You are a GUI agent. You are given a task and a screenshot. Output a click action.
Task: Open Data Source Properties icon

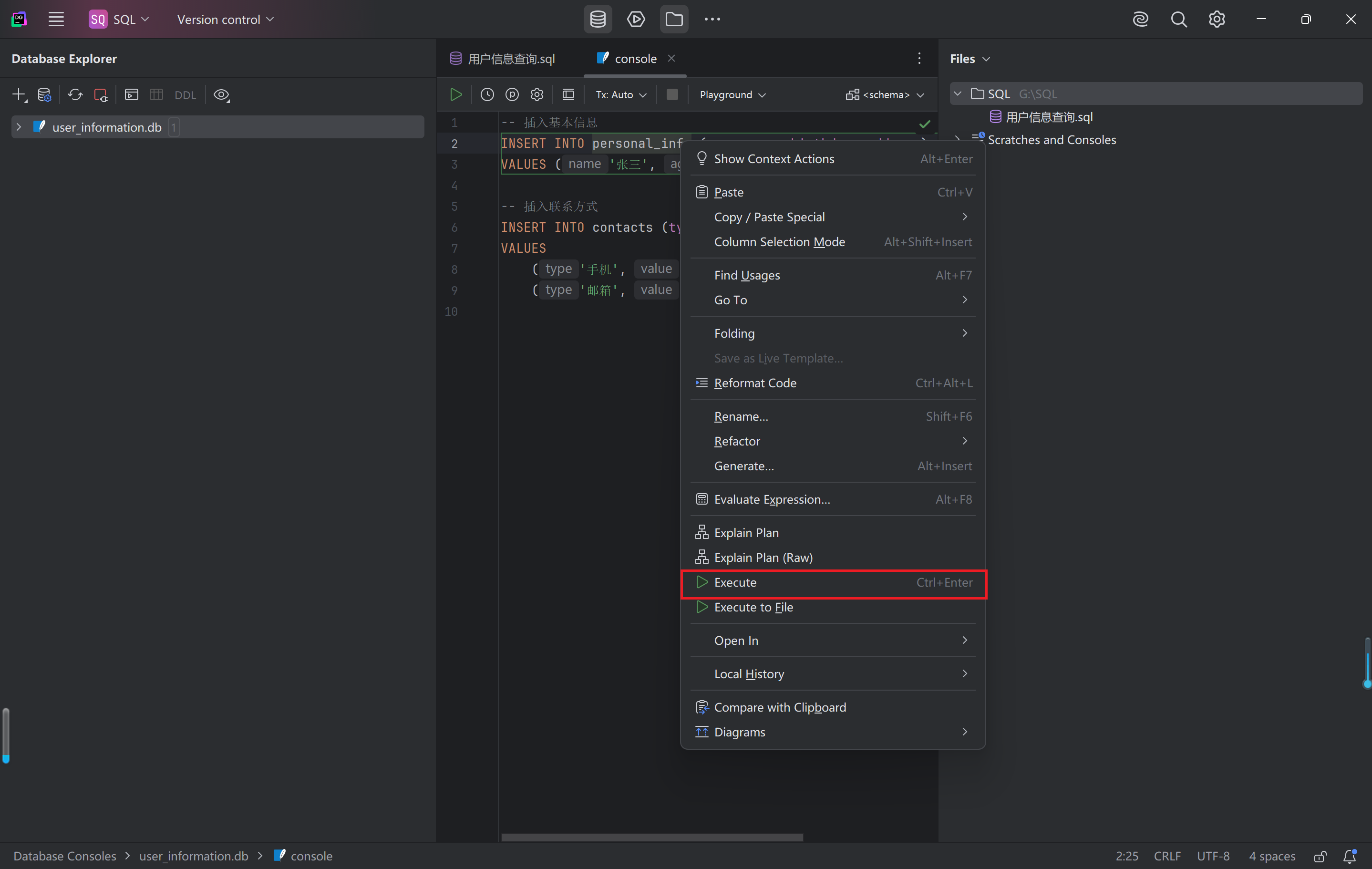click(44, 94)
